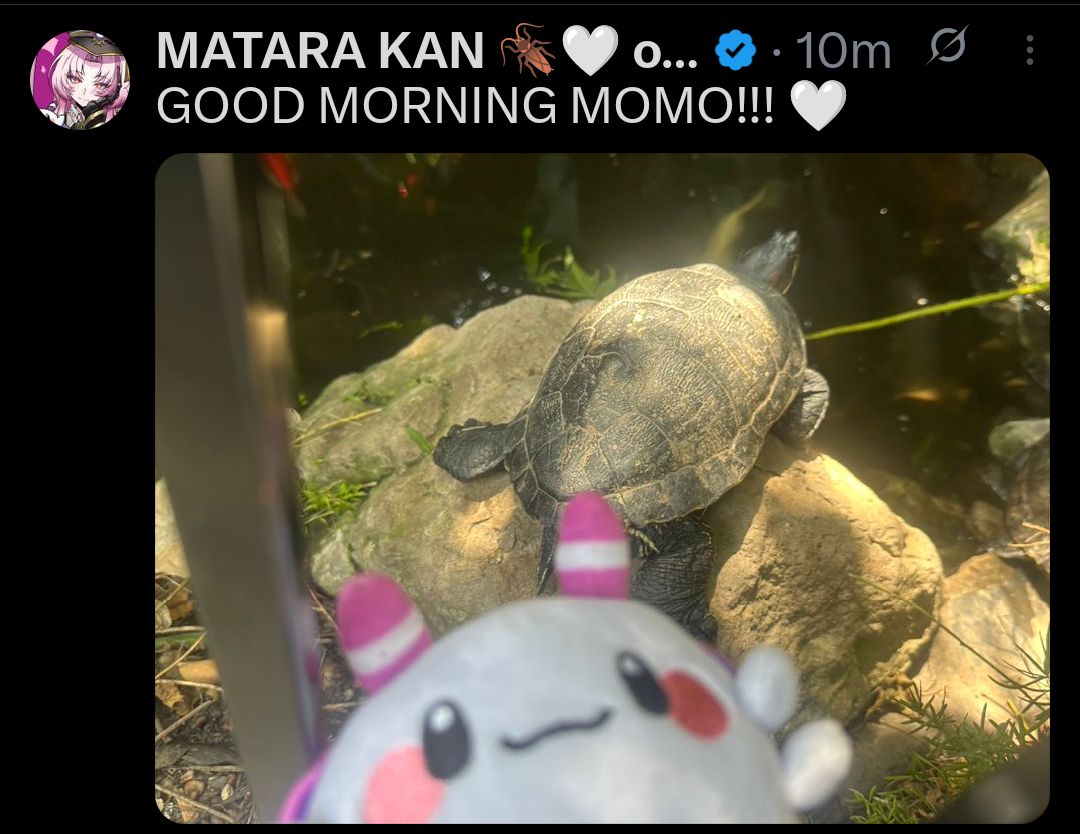Click the Grok slashed-circle icon

947,45
